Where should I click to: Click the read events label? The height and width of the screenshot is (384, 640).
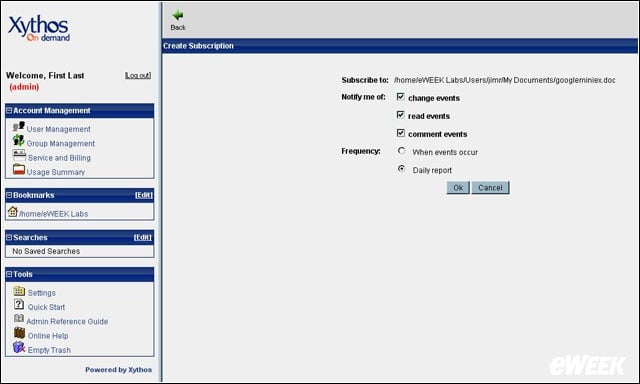(429, 116)
